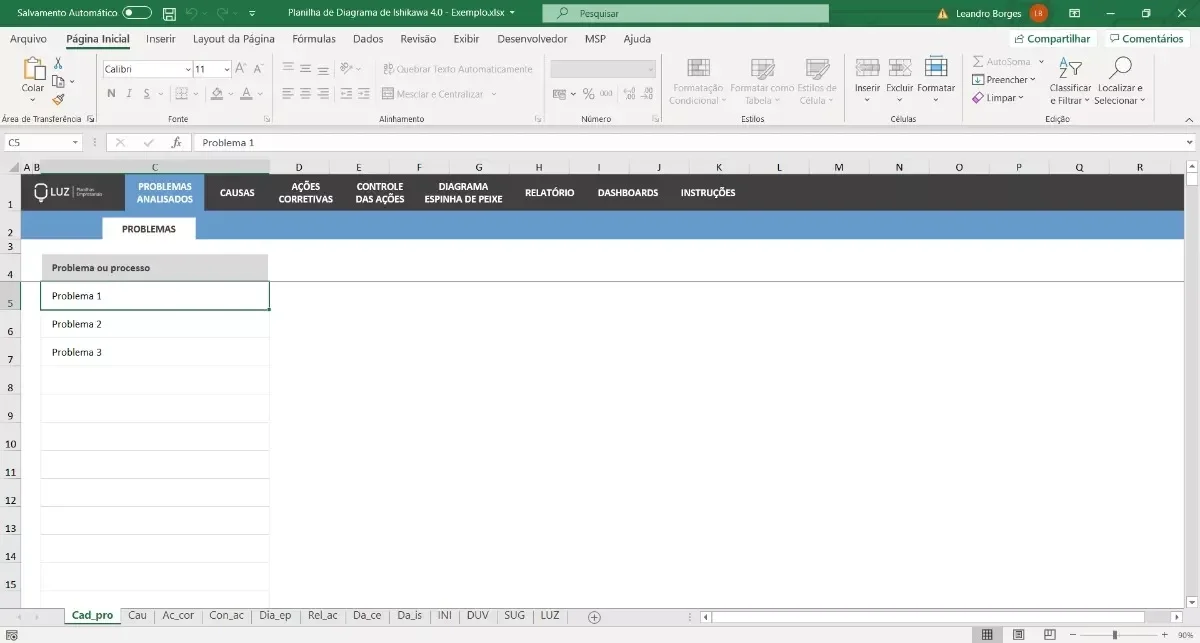The image size is (1200, 643).
Task: Decrease font size with smaller A icon
Action: click(256, 69)
